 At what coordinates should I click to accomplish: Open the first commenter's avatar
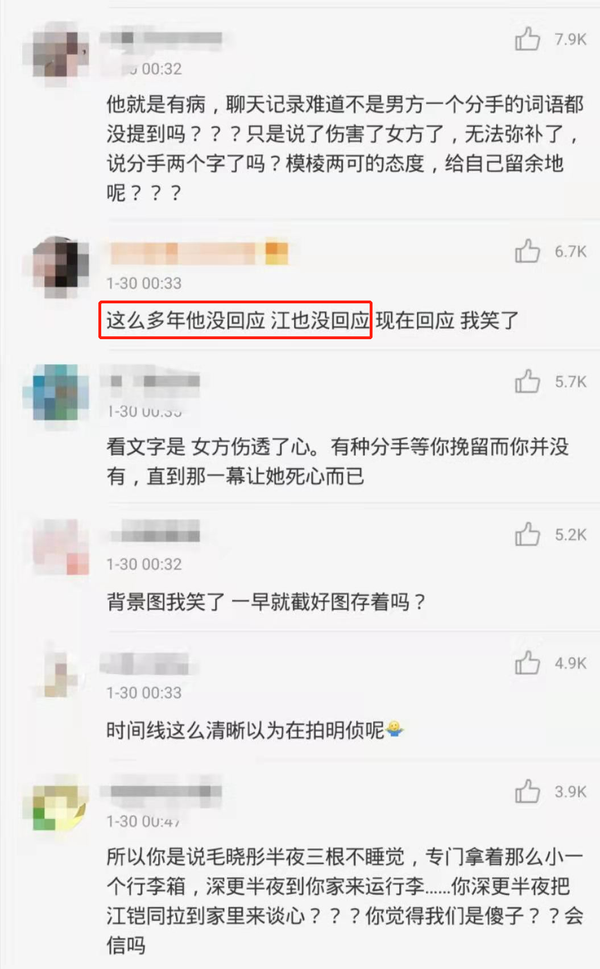point(57,53)
